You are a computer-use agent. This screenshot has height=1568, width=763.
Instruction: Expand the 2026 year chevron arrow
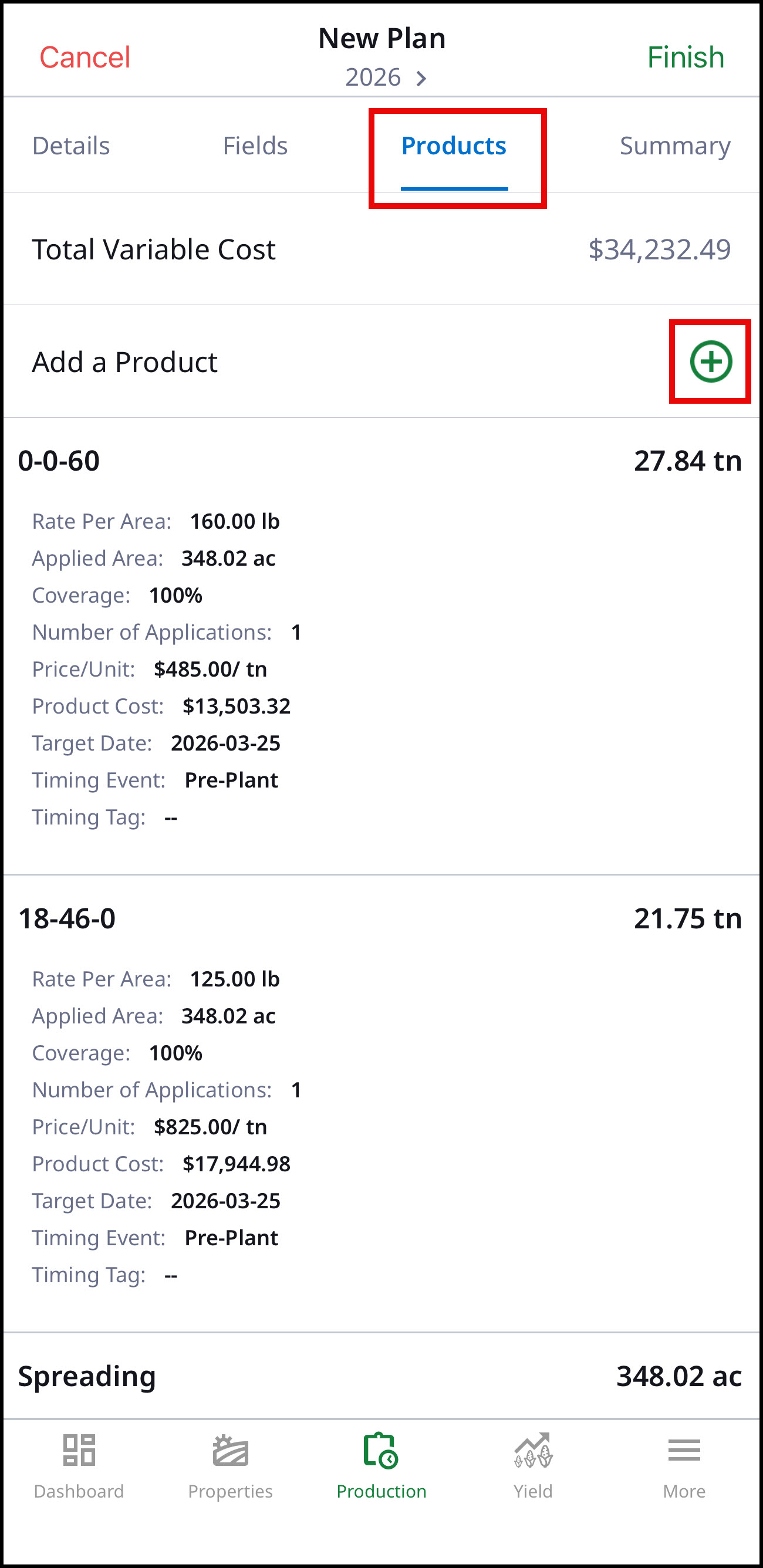421,78
